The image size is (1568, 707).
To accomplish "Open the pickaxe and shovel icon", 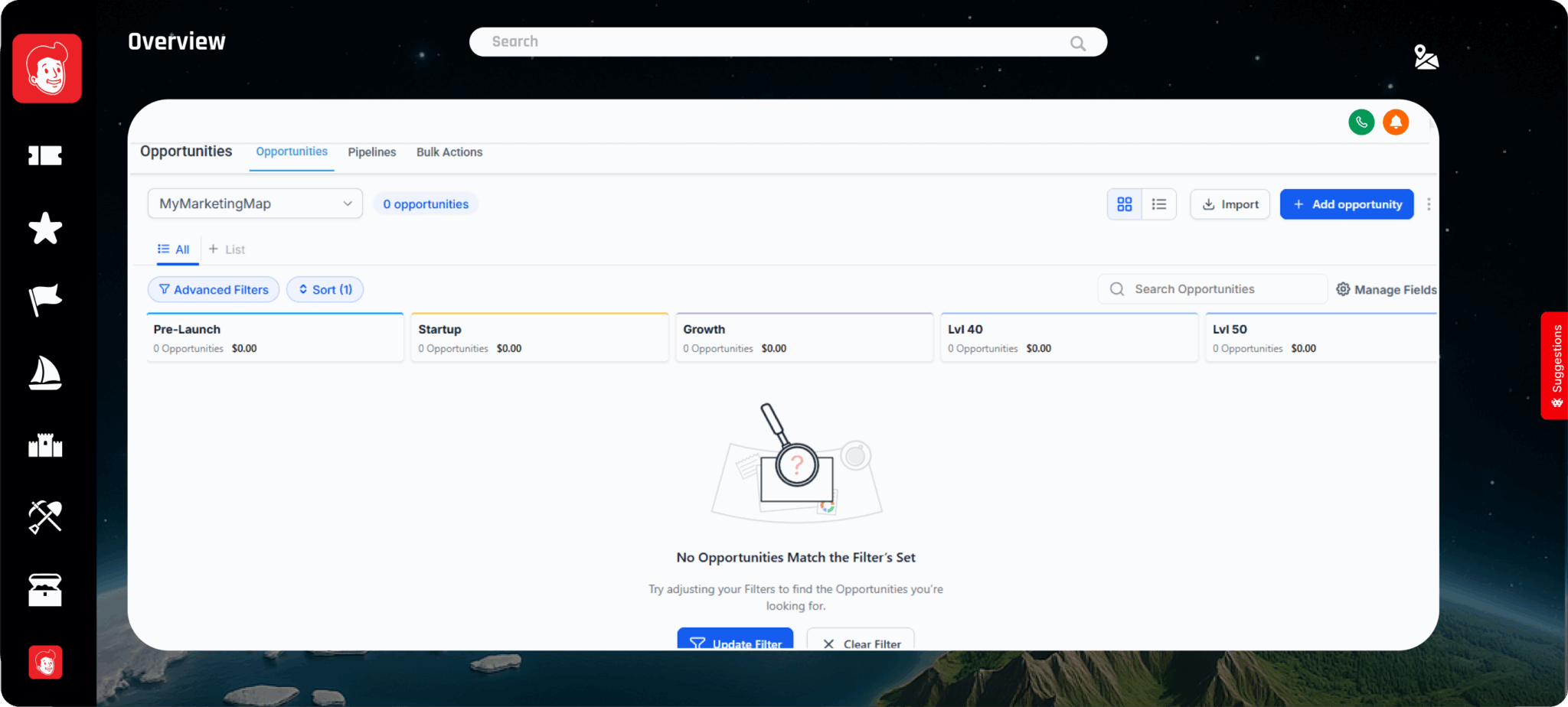I will coord(45,516).
